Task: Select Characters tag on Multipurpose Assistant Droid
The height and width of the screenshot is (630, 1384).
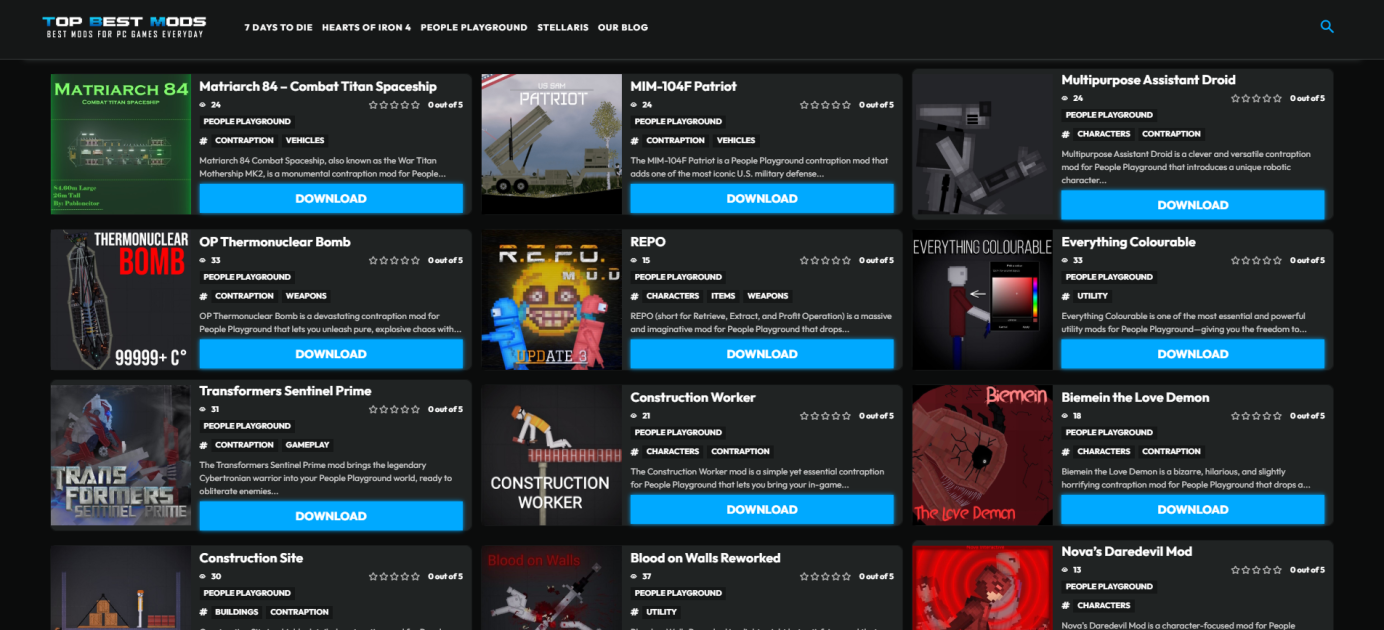Action: (x=1104, y=134)
